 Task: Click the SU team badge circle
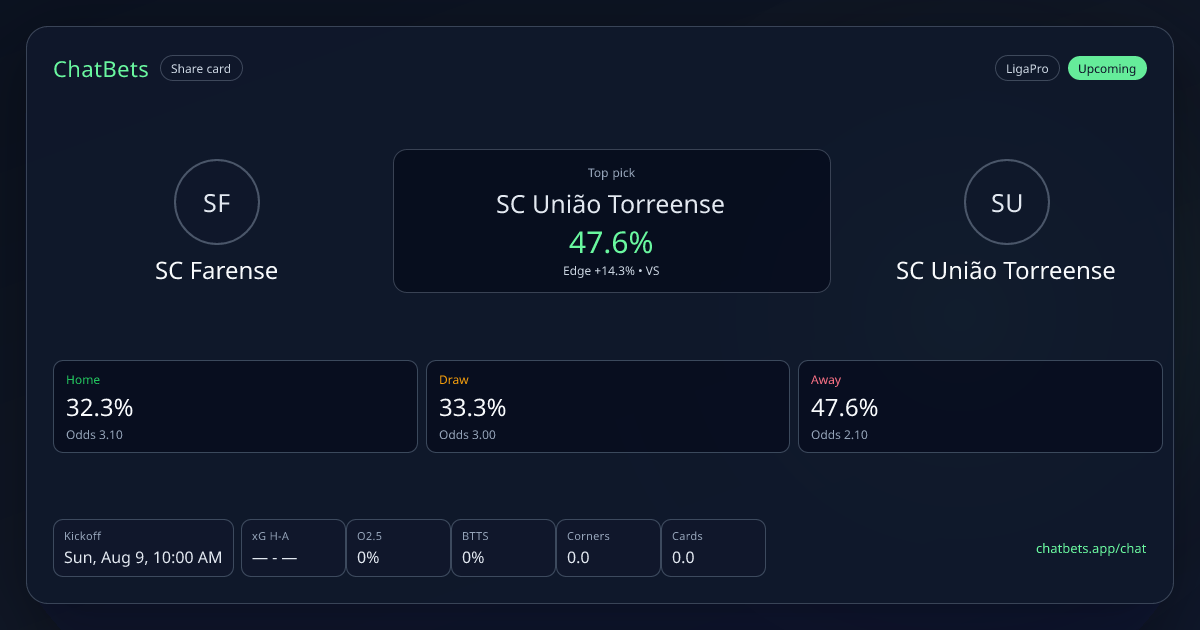tap(1007, 203)
